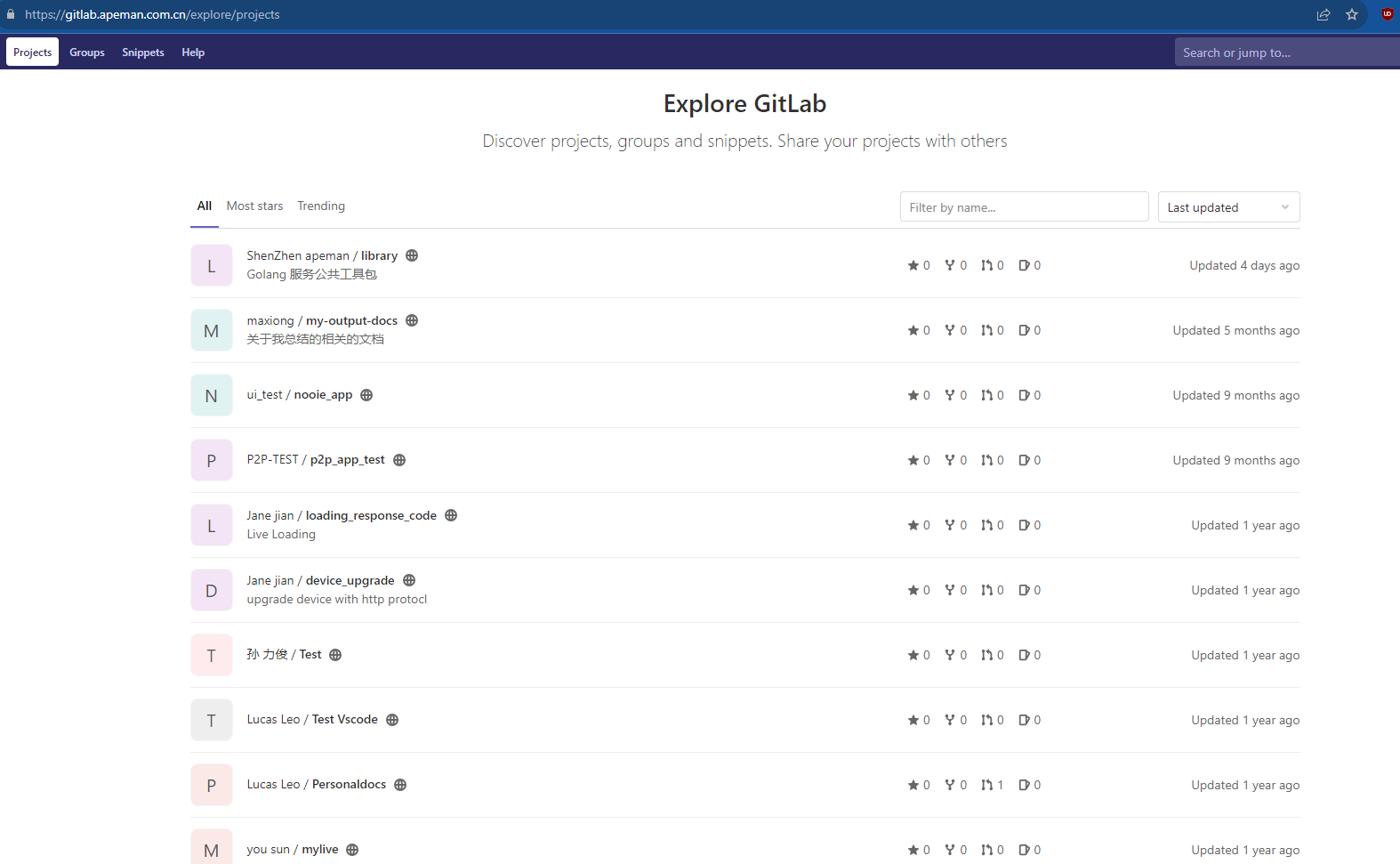
Task: Click the star icon in the Personaldocs row
Action: click(913, 785)
